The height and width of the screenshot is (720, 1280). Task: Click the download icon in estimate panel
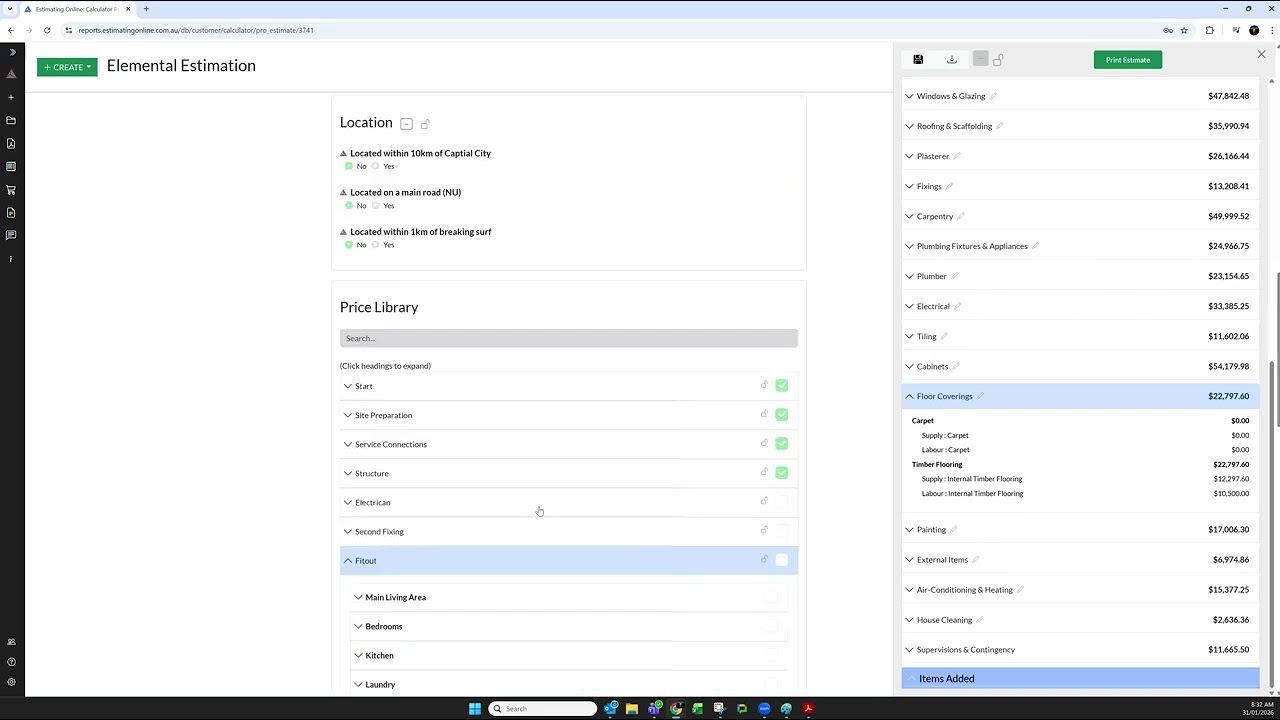[x=952, y=60]
